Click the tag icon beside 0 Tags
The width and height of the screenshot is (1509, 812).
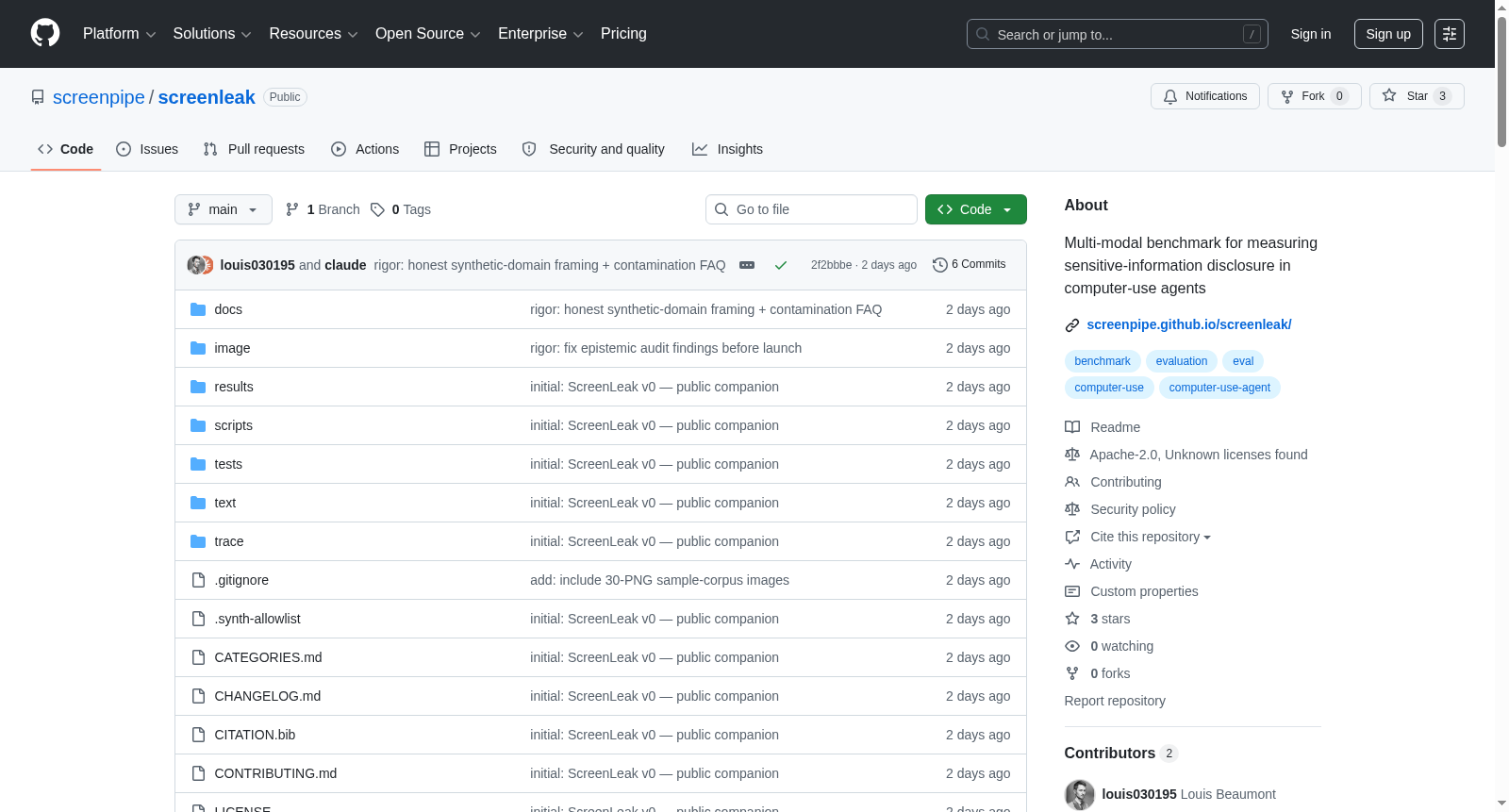point(377,209)
